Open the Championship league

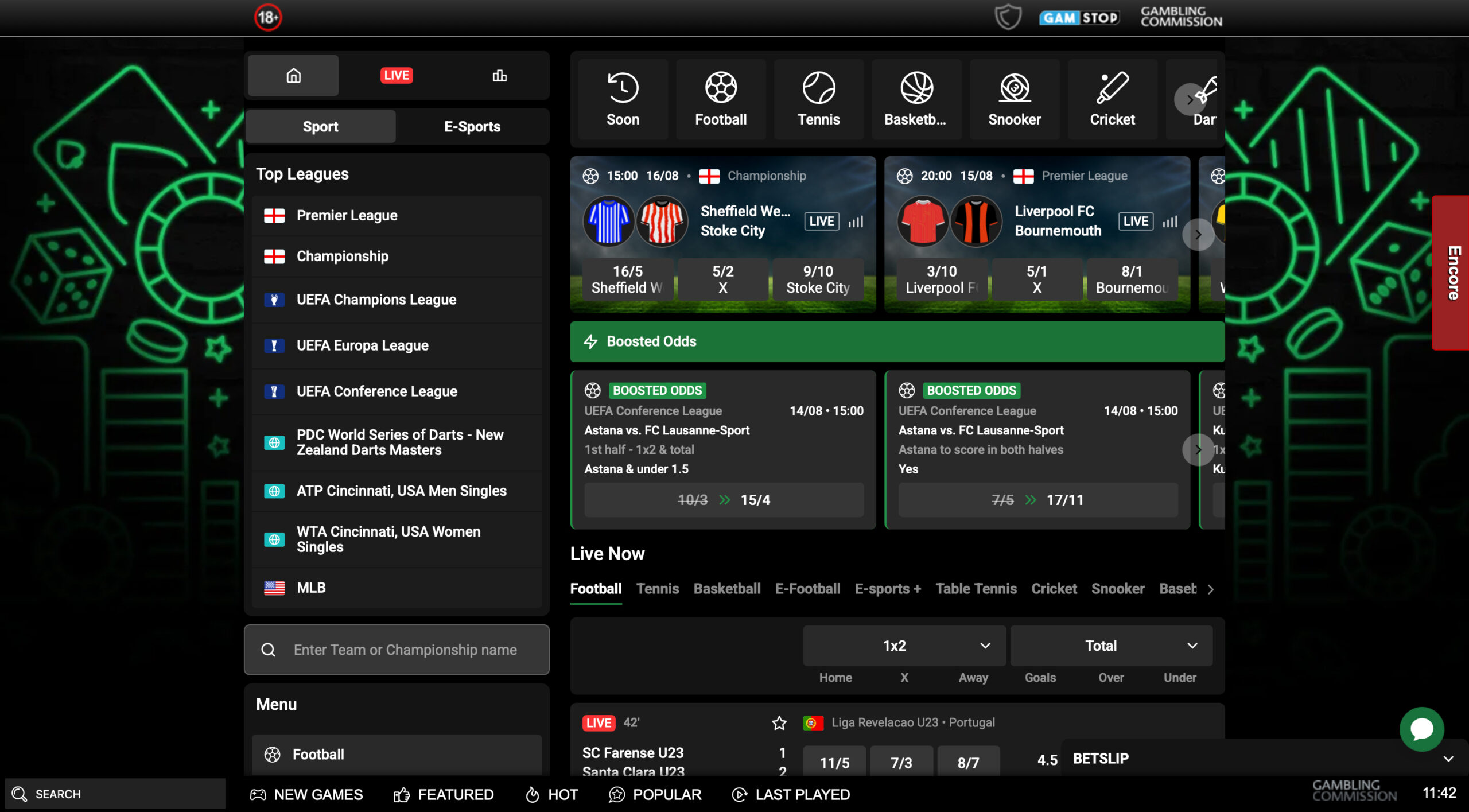click(x=397, y=257)
